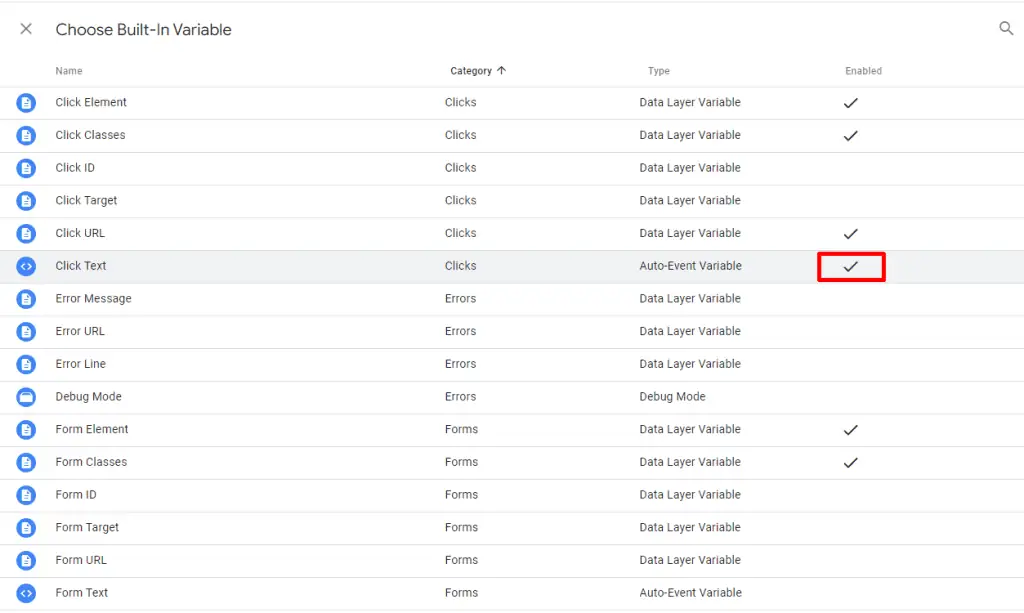Click the Error Message row icon
The height and width of the screenshot is (613, 1024).
point(26,299)
